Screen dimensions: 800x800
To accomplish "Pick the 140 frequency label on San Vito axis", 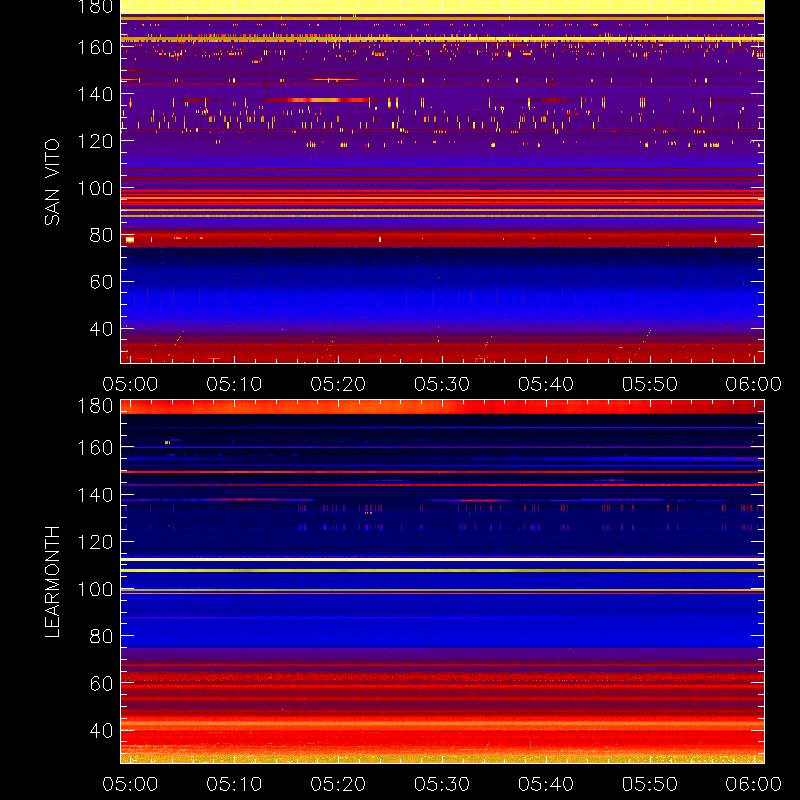I will tap(95, 94).
